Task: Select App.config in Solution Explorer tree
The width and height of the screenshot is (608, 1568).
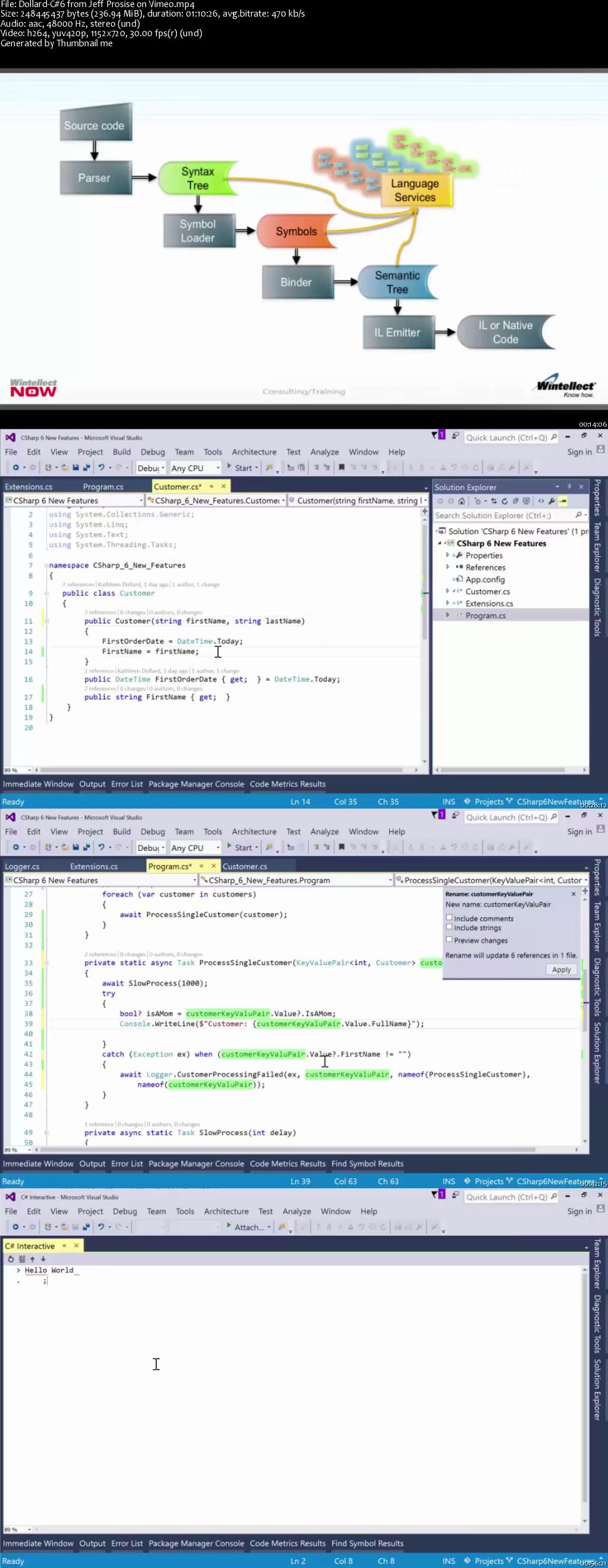Action: (484, 579)
